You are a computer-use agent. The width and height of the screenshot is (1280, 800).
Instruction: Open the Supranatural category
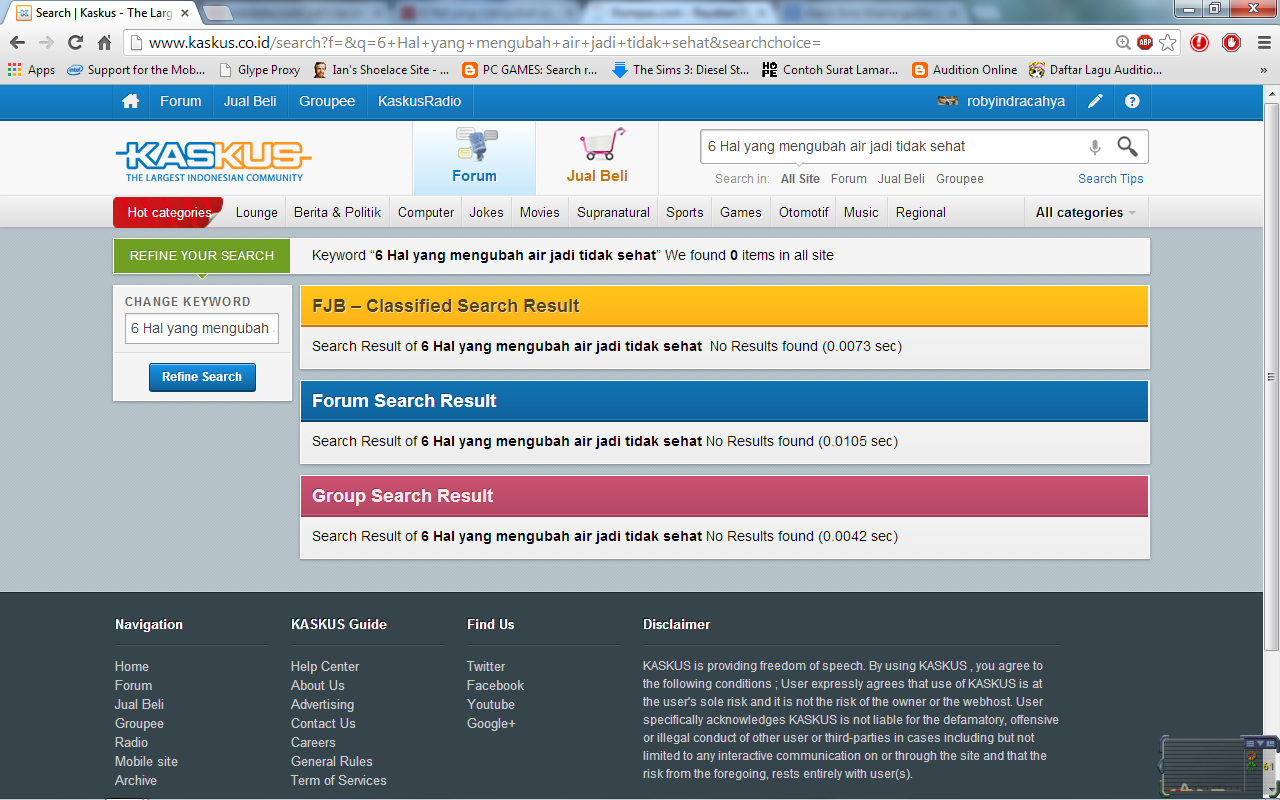coord(613,212)
